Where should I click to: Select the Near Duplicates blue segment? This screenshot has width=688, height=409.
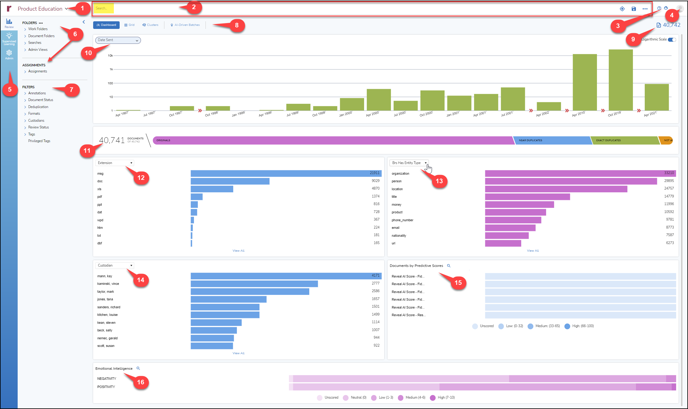[x=553, y=140]
